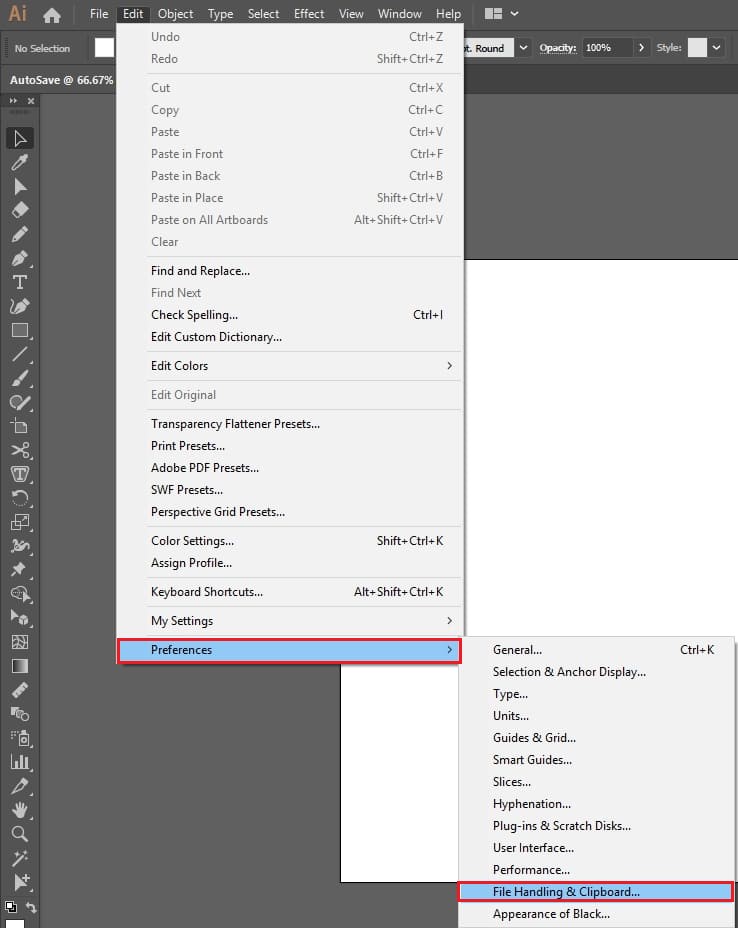
Task: Select the Magic Wand tool
Action: [x=20, y=858]
